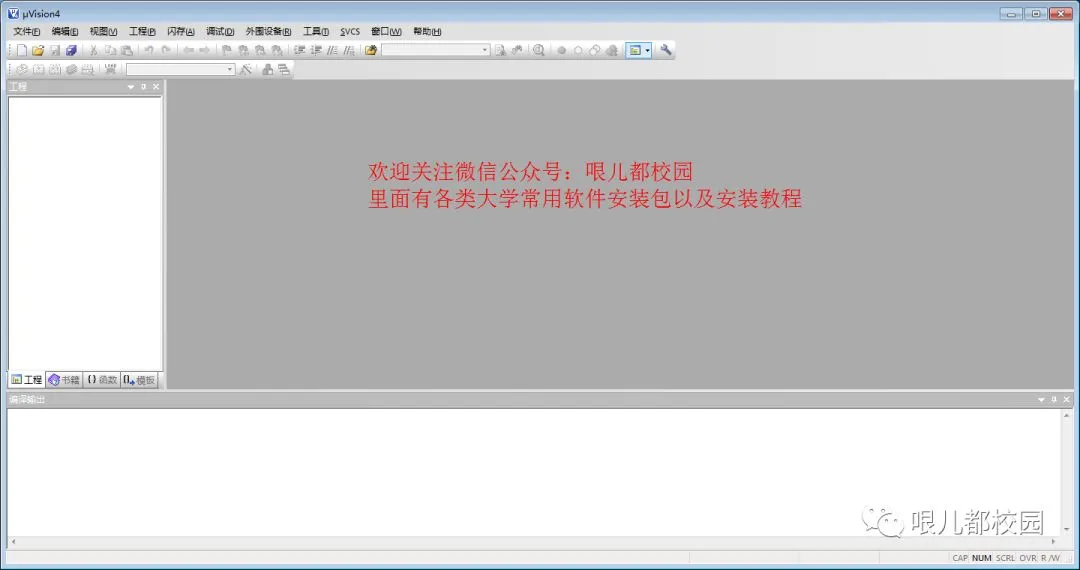The width and height of the screenshot is (1080, 570).
Task: Open the Configuration wrench icon
Action: point(665,50)
